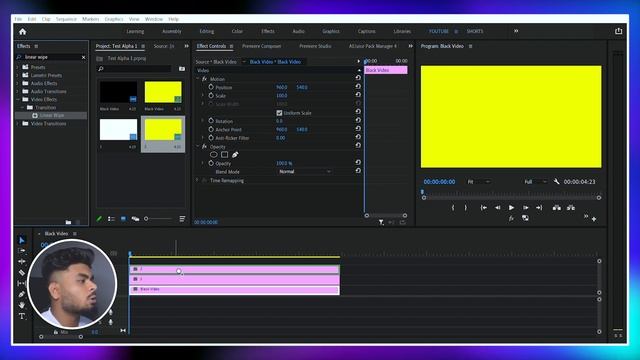Select the white clip thumbnail in Project

click(x=118, y=130)
